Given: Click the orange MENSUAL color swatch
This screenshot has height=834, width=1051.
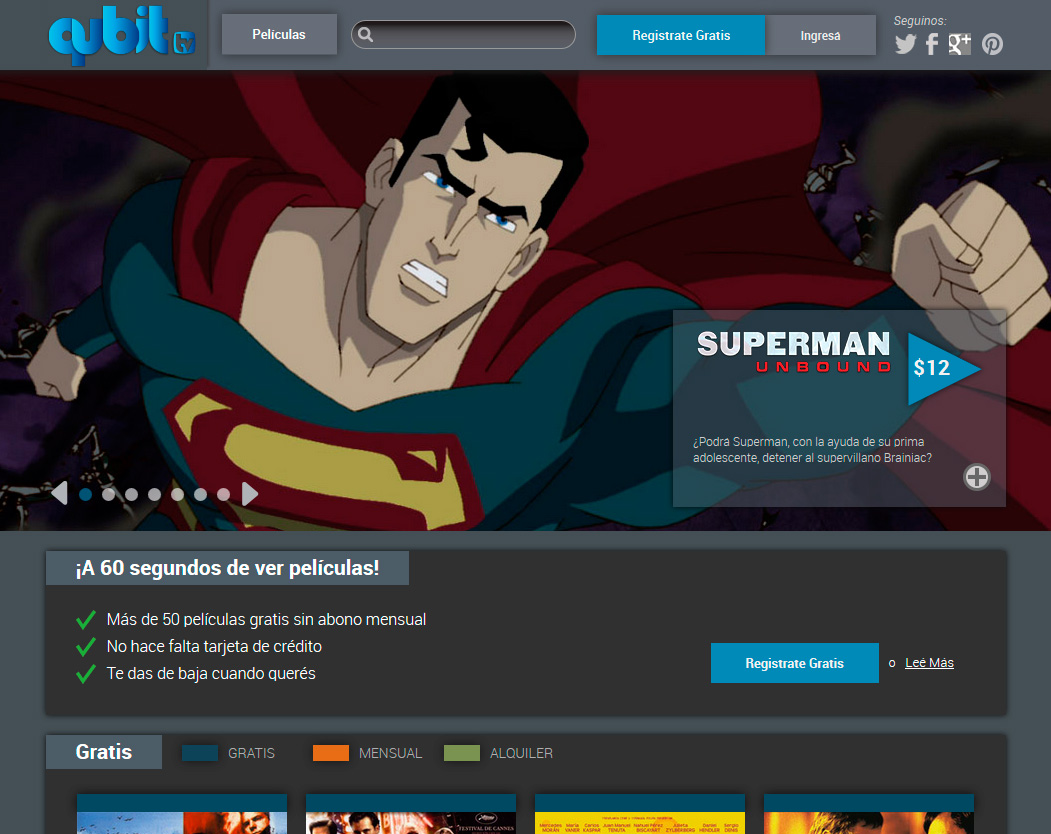Looking at the screenshot, I should pos(331,753).
